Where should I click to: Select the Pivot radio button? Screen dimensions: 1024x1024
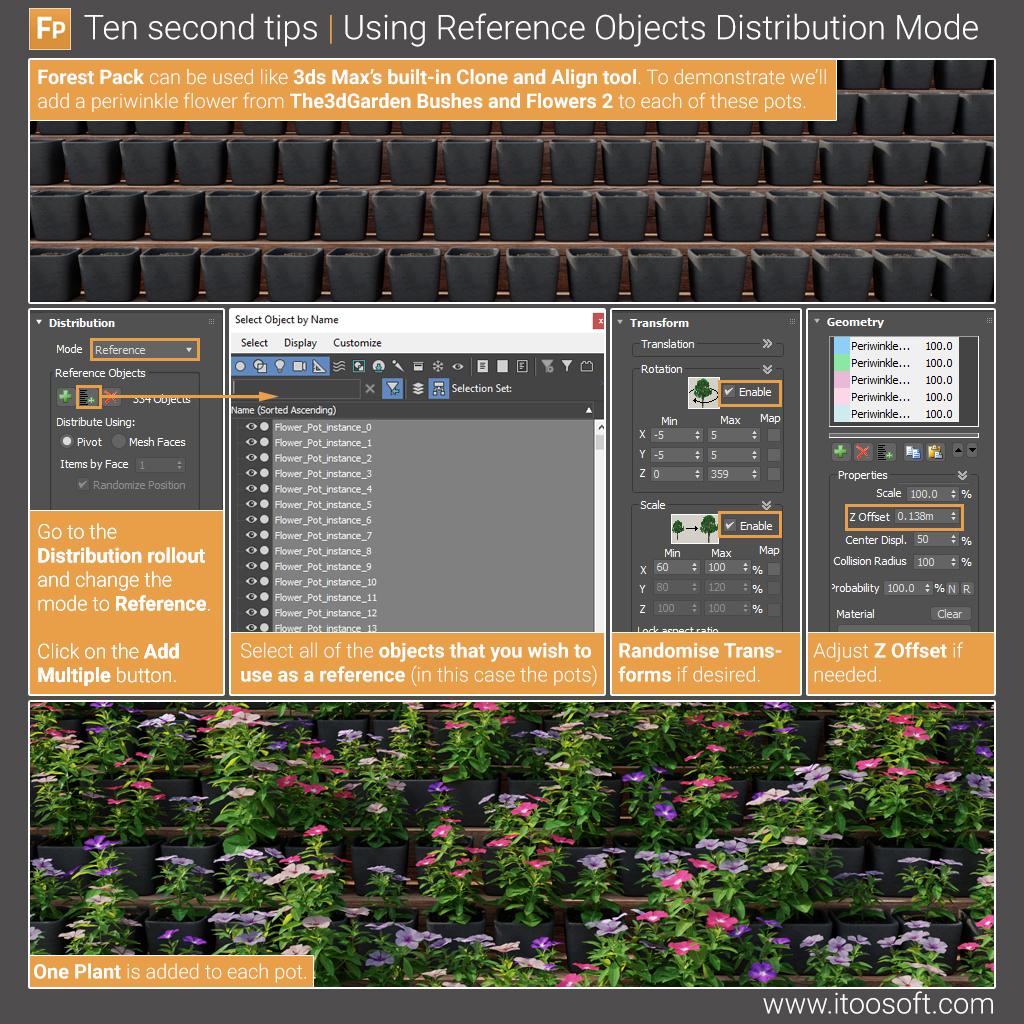coord(67,441)
